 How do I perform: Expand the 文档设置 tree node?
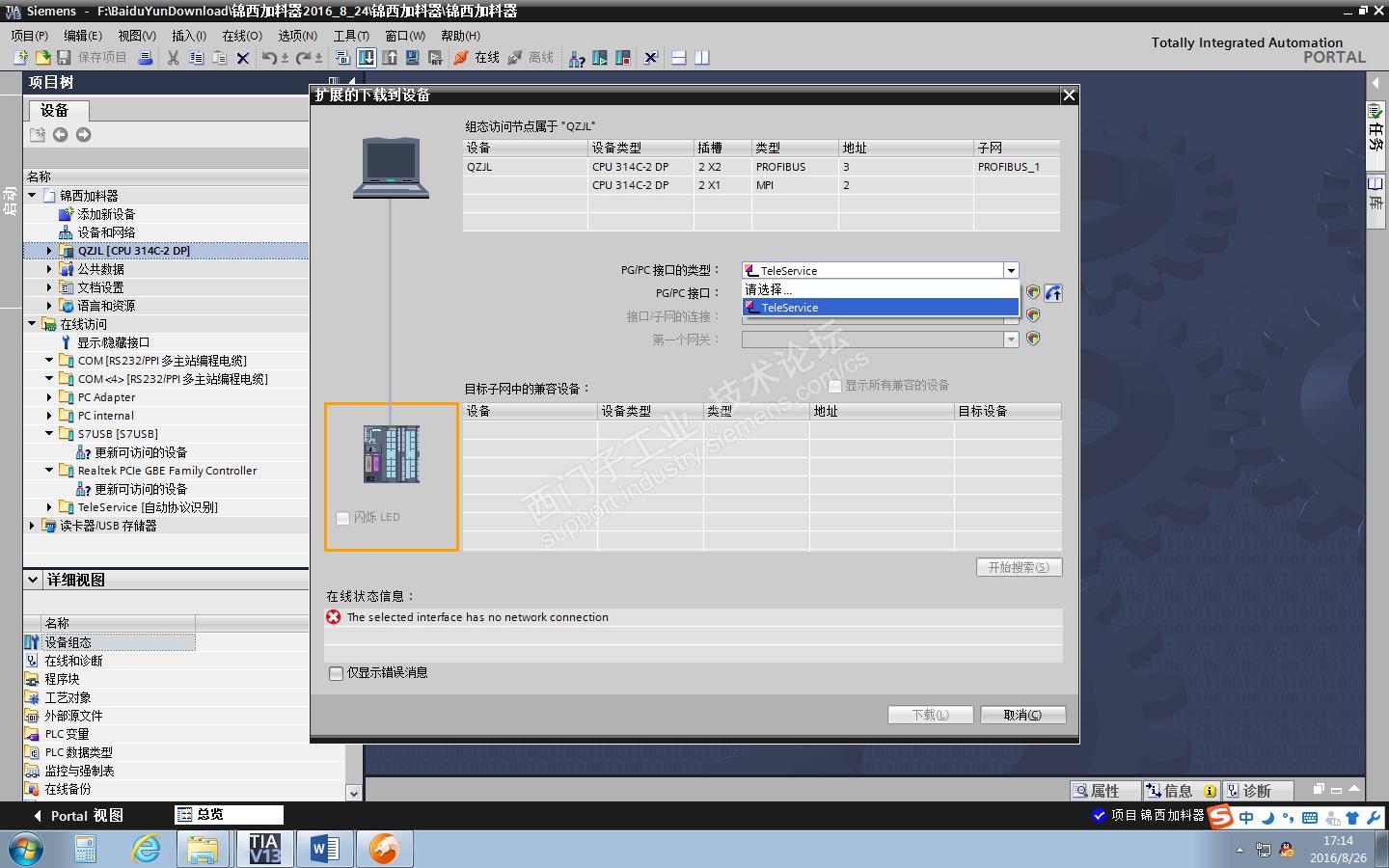pyautogui.click(x=49, y=287)
